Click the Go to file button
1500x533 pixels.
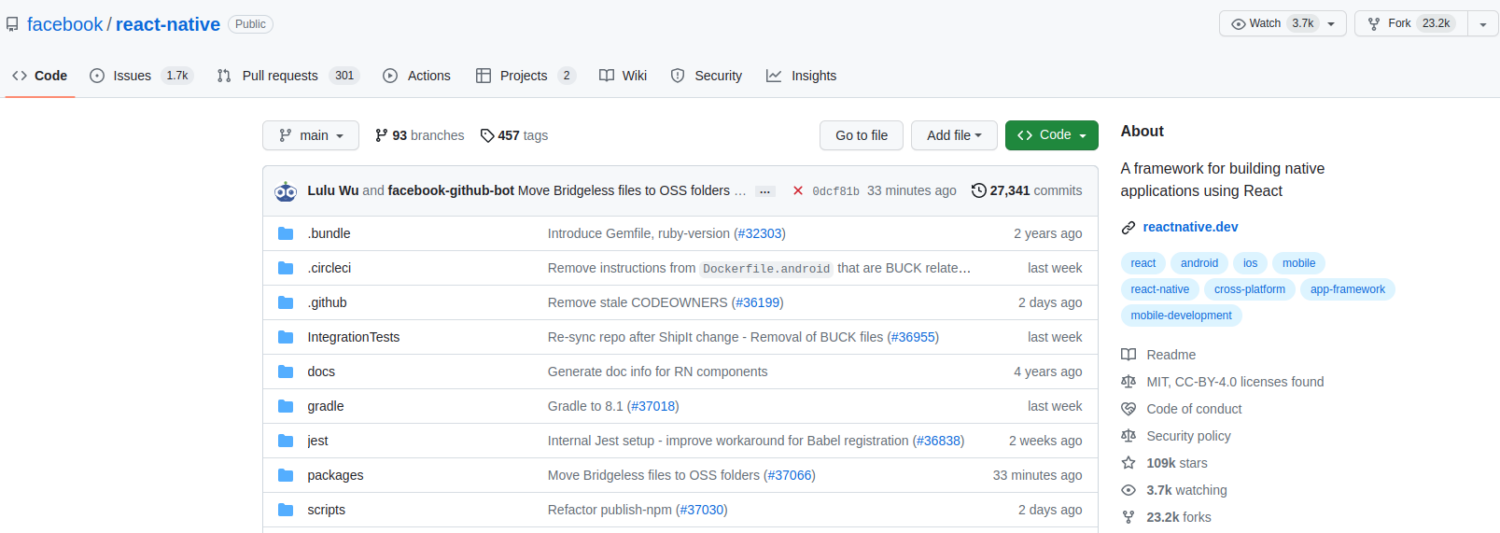click(x=862, y=135)
